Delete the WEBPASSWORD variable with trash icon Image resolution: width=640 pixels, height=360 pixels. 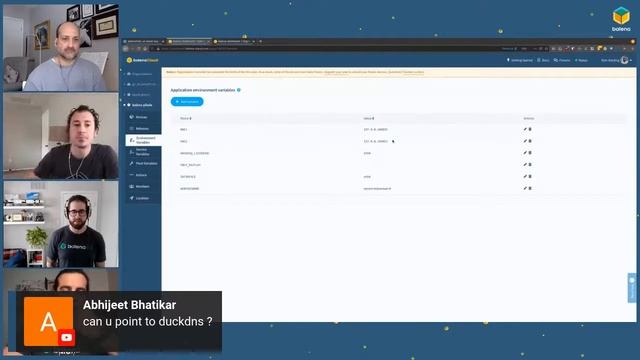click(x=530, y=189)
